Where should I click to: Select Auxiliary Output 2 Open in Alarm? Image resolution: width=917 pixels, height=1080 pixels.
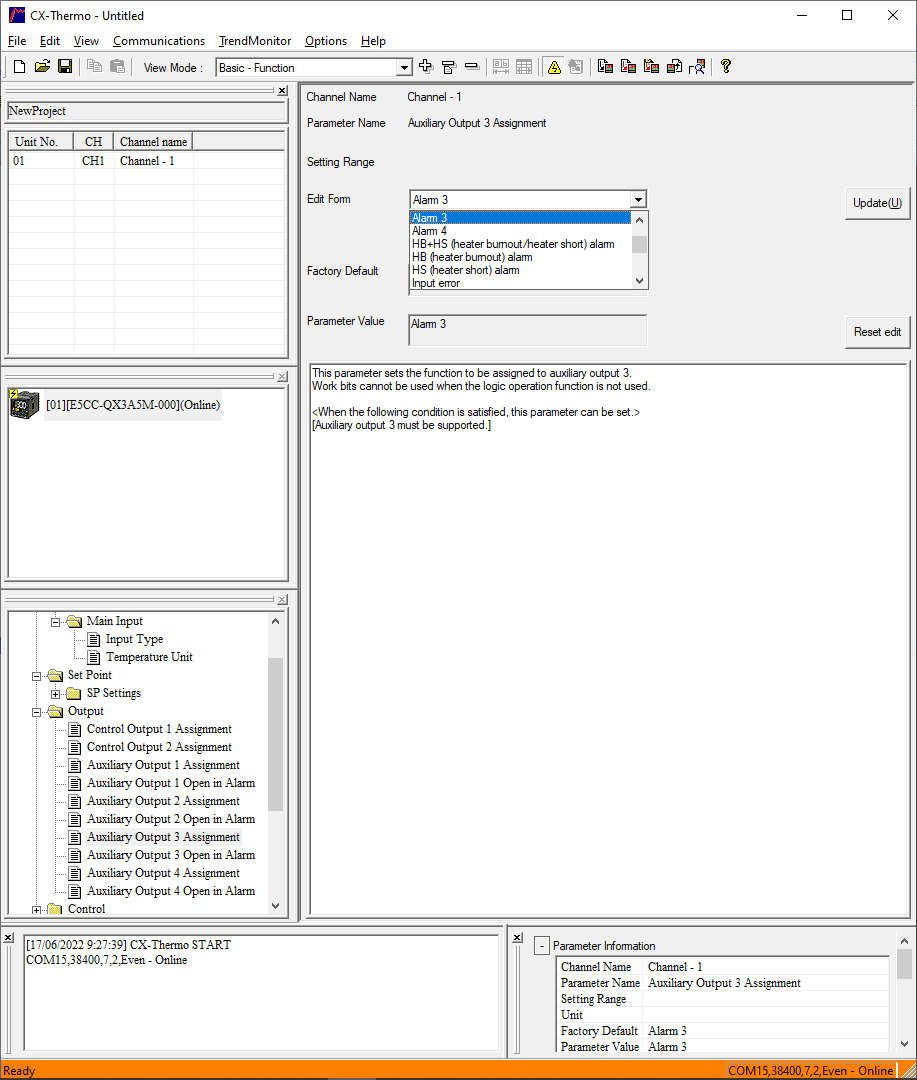point(171,819)
